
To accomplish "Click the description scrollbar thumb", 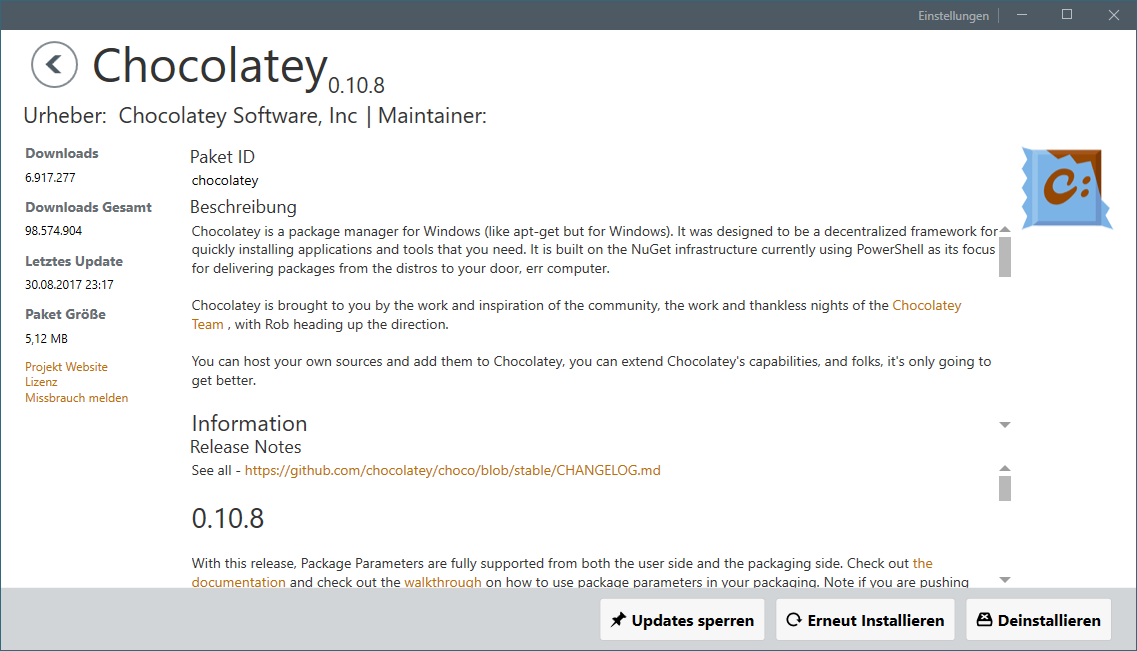I will [x=1005, y=257].
